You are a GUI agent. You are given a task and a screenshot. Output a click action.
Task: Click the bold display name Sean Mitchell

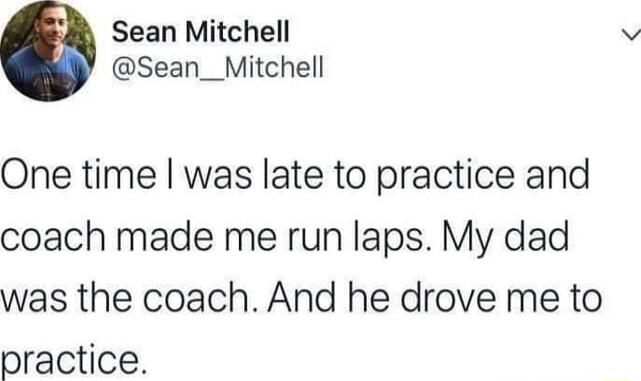point(201,32)
